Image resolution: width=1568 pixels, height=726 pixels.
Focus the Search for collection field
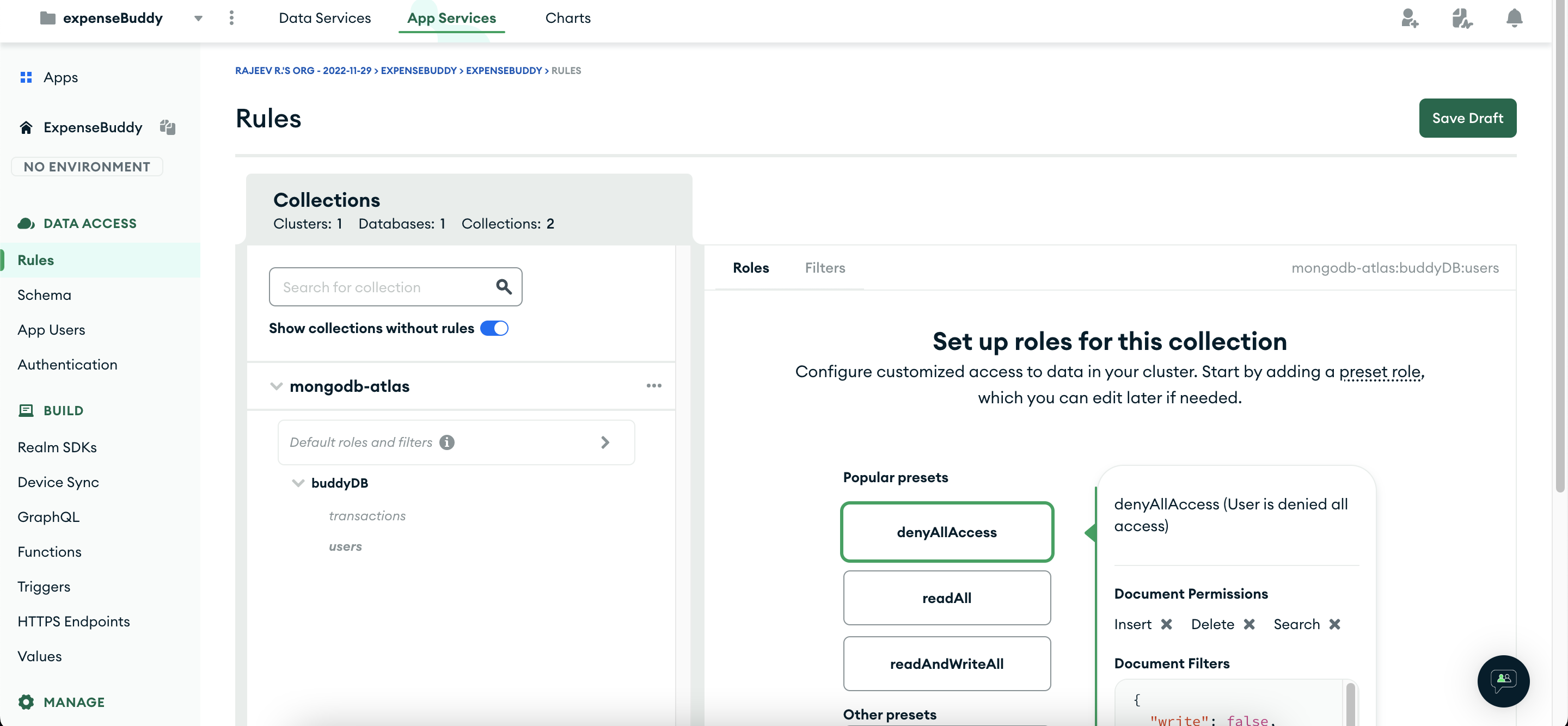click(x=395, y=287)
